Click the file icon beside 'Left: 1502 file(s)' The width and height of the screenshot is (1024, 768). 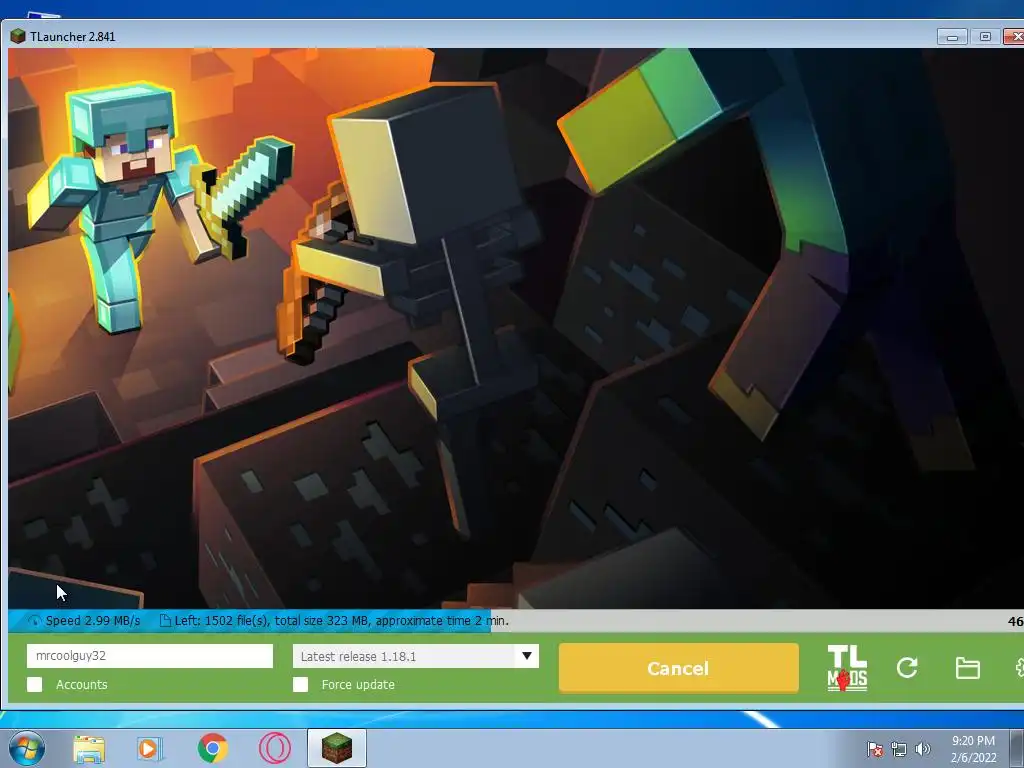tap(165, 620)
